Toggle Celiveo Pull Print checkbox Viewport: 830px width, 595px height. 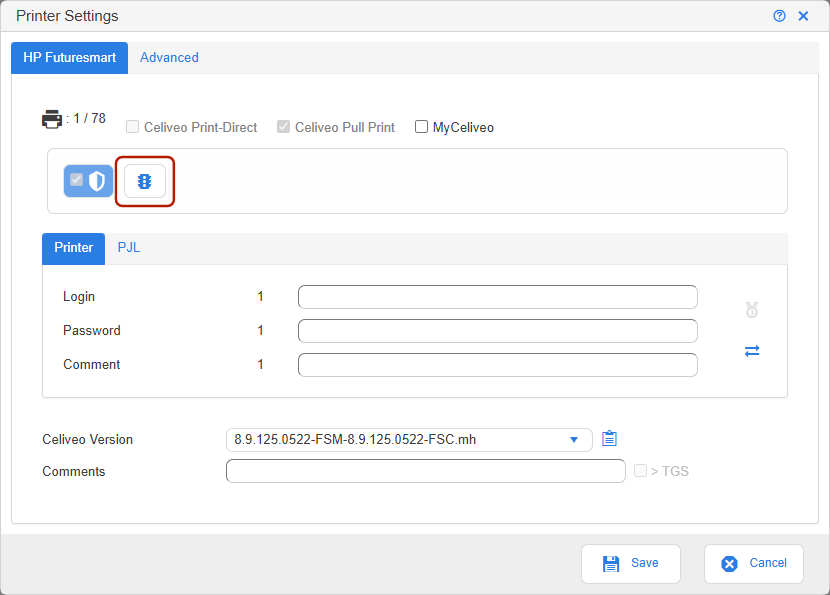284,127
